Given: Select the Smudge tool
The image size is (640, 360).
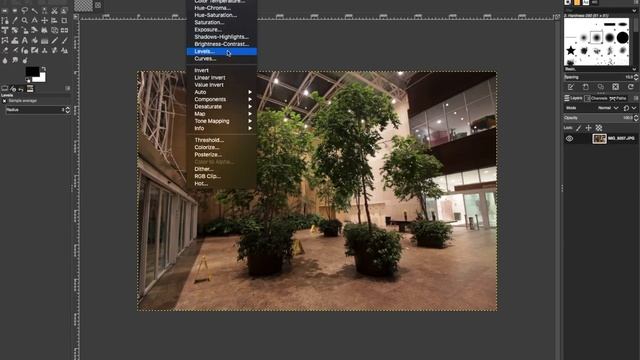Looking at the screenshot, I should pos(15,60).
